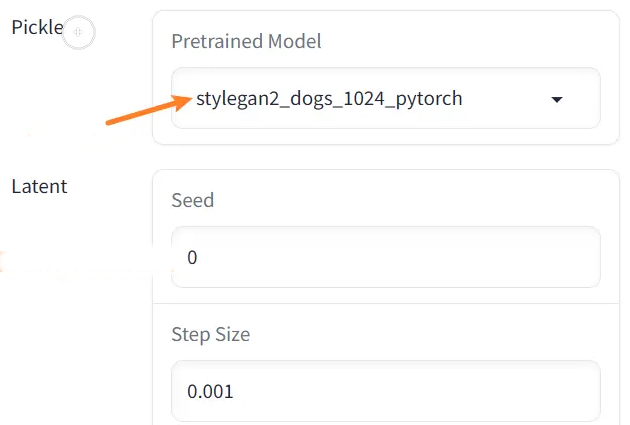The height and width of the screenshot is (425, 630).
Task: Click the empty right end of Step Size field
Action: point(522,391)
